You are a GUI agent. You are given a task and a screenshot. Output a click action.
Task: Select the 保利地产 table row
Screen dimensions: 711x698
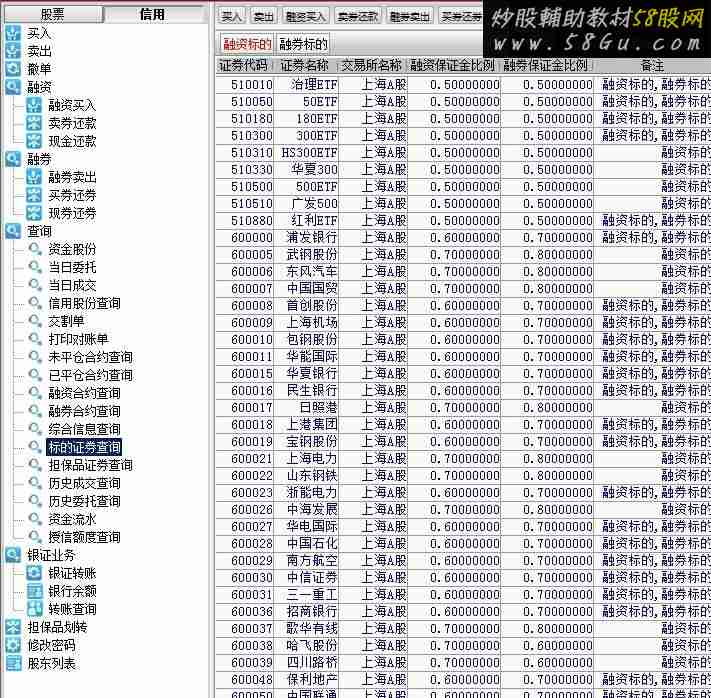coord(463,679)
